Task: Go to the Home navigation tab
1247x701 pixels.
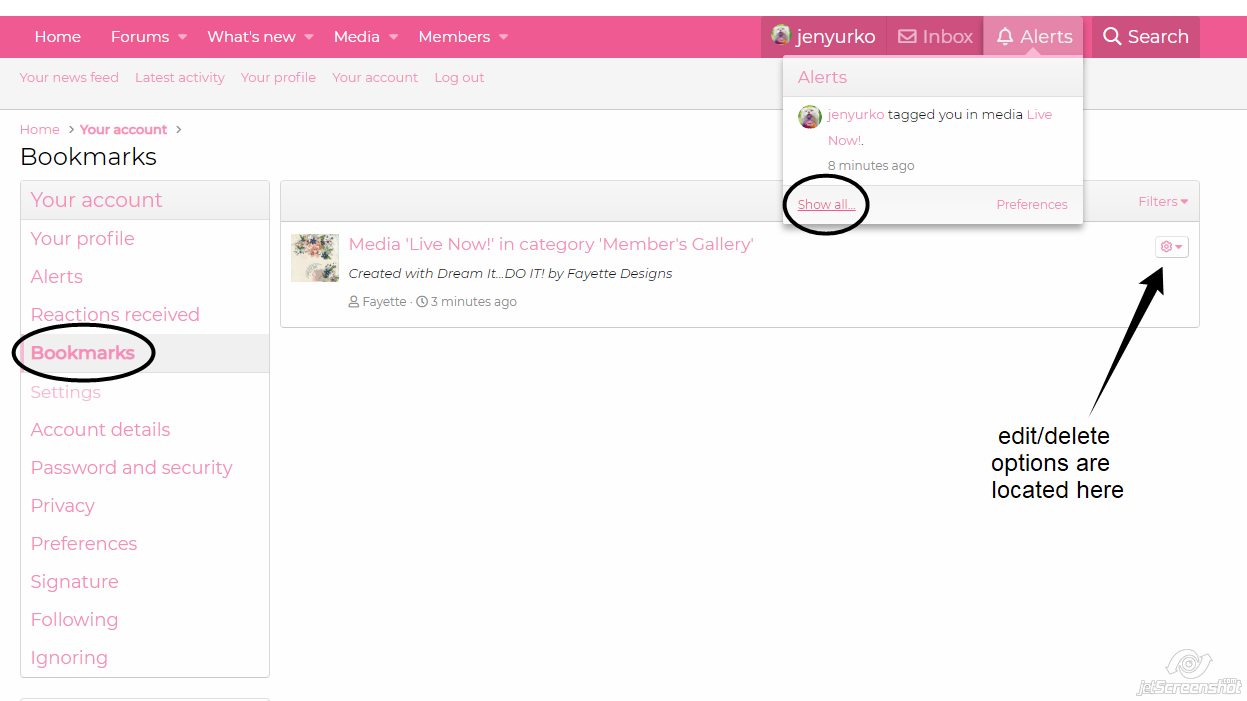Action: coord(58,37)
